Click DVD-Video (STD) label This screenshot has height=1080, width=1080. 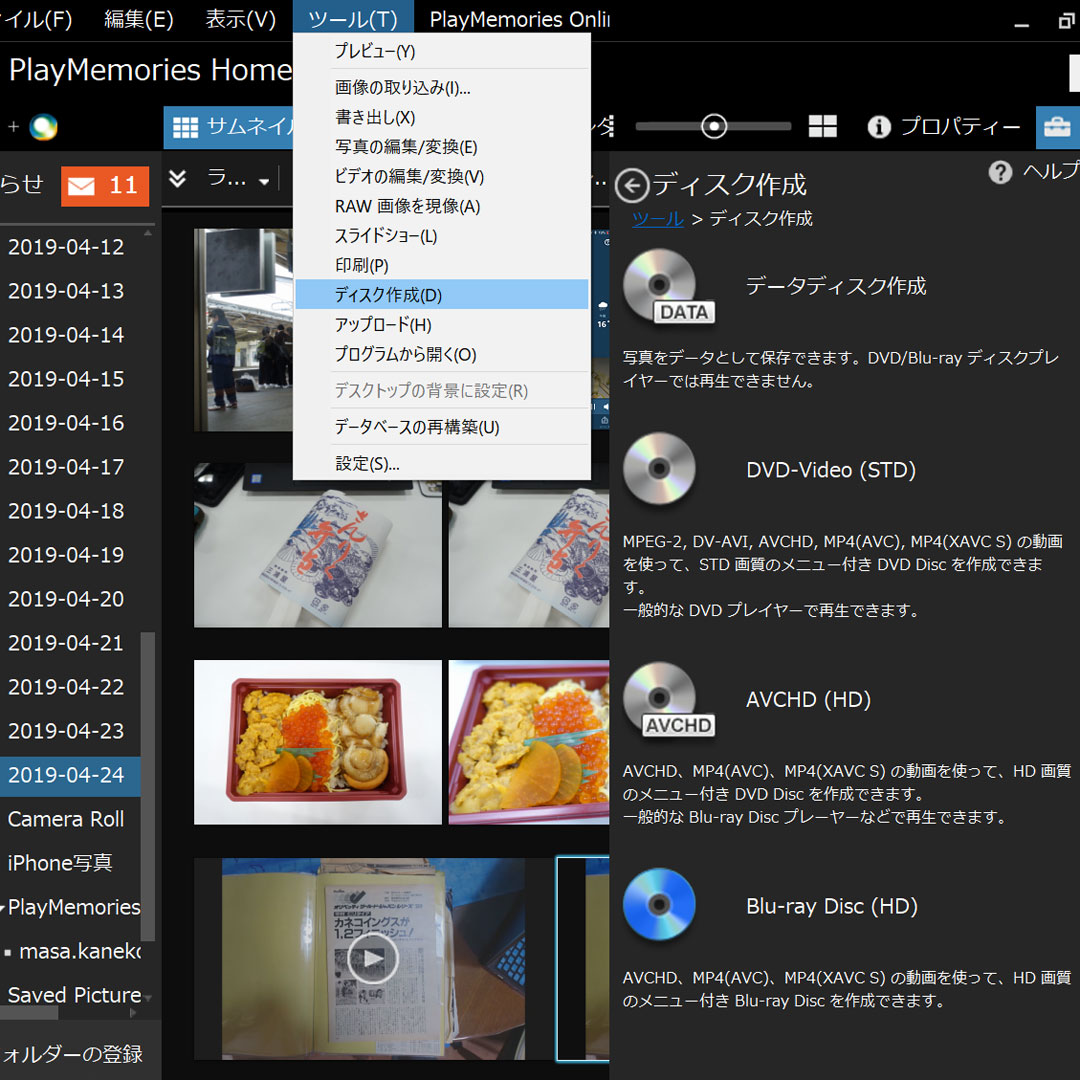tap(831, 470)
